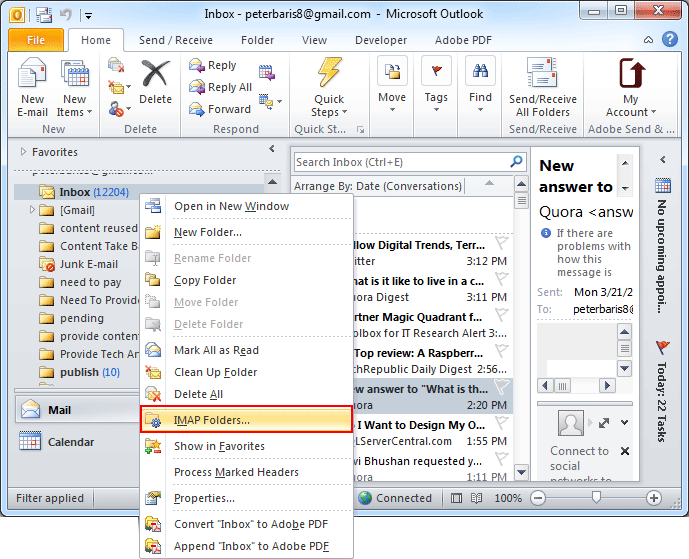This screenshot has width=689, height=559.
Task: Open Quick Steps lightning menu
Action: click(329, 88)
